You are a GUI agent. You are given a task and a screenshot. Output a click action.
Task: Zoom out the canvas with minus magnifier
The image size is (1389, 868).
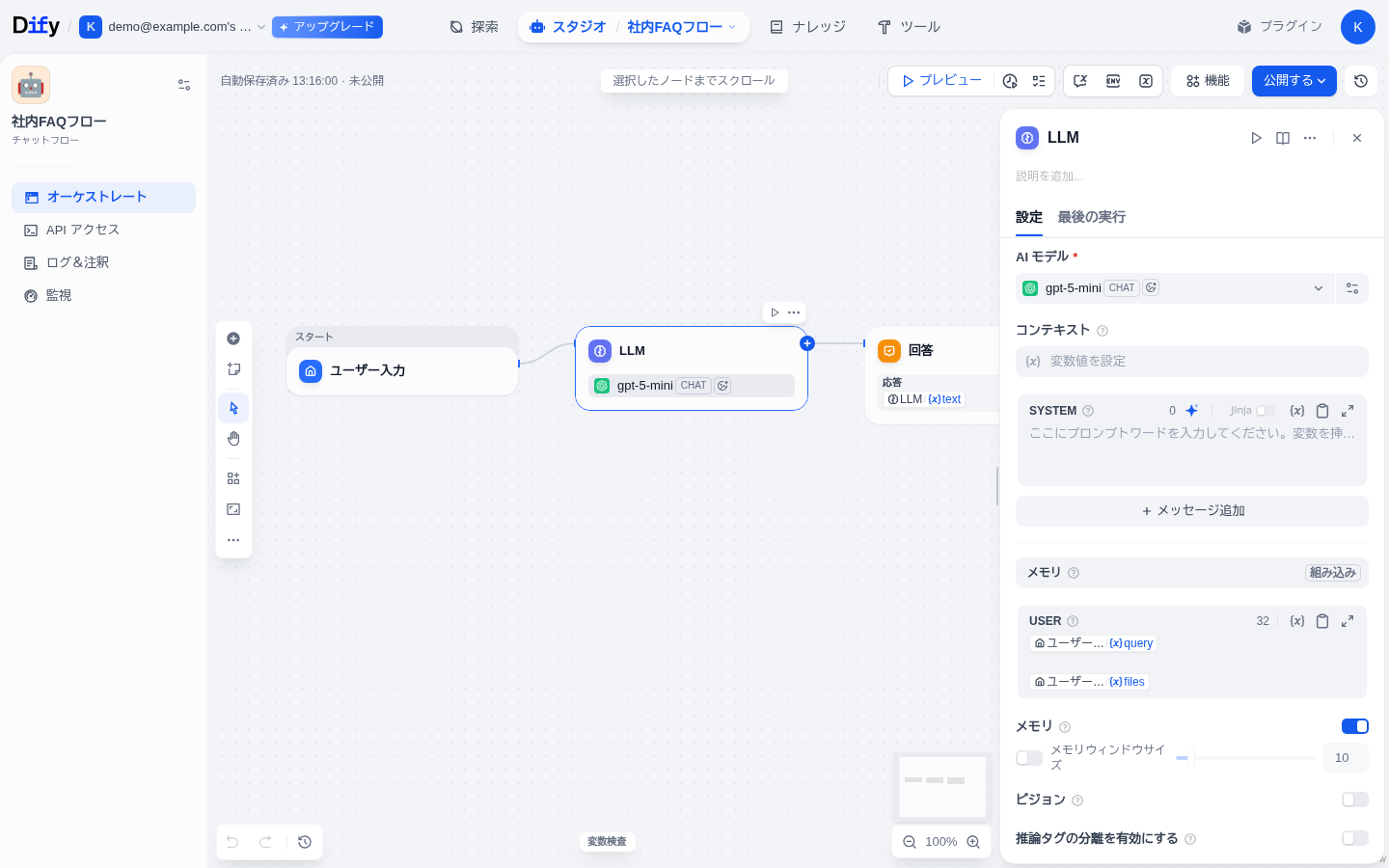point(910,842)
